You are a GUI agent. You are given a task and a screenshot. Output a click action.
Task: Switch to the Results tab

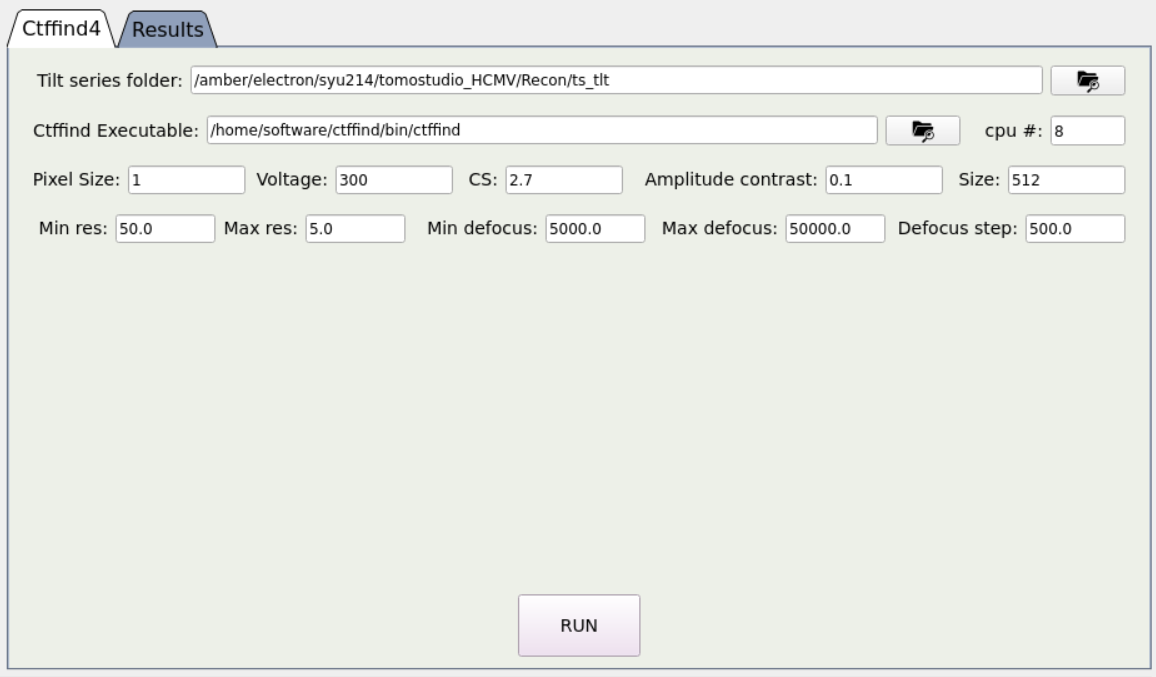click(x=167, y=29)
